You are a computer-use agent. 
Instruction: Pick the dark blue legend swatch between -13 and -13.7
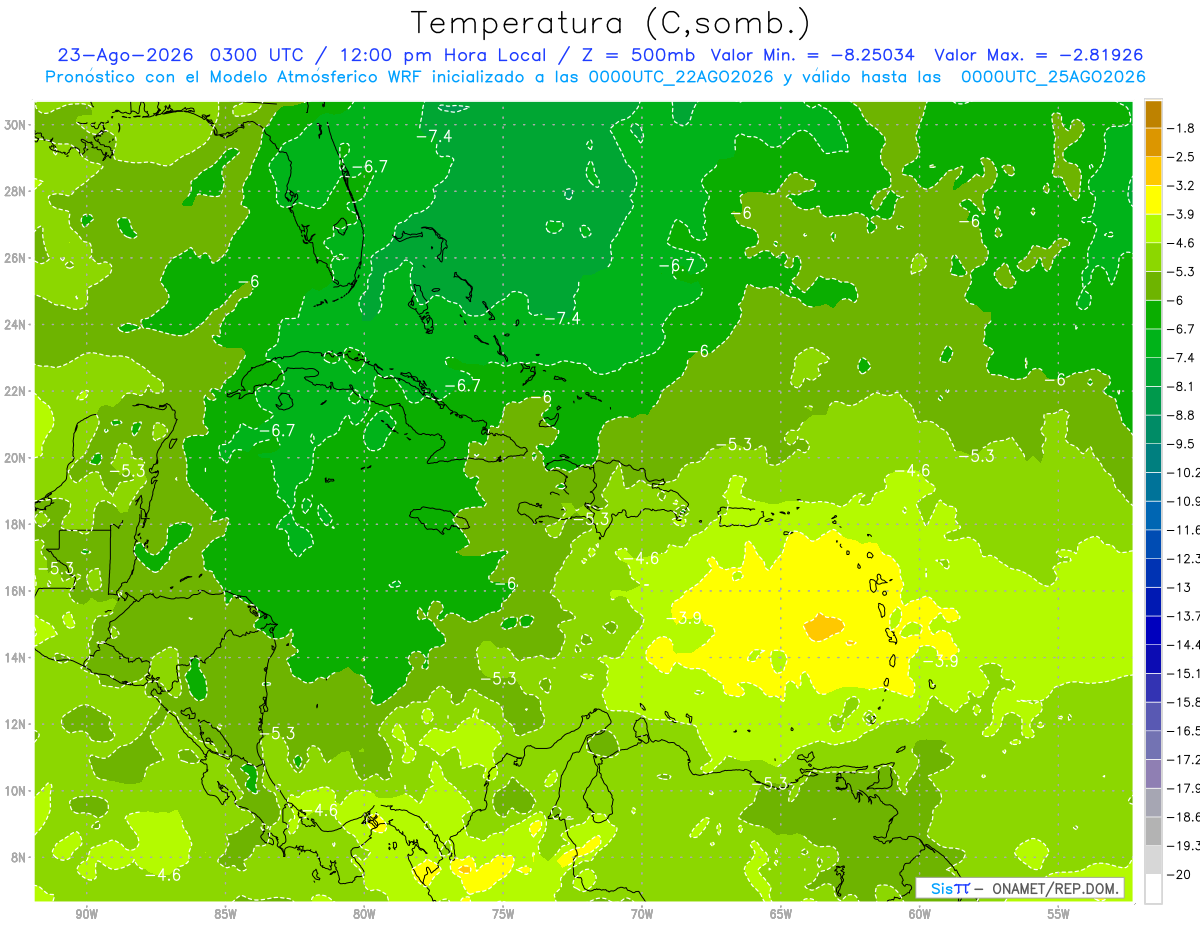click(1153, 601)
